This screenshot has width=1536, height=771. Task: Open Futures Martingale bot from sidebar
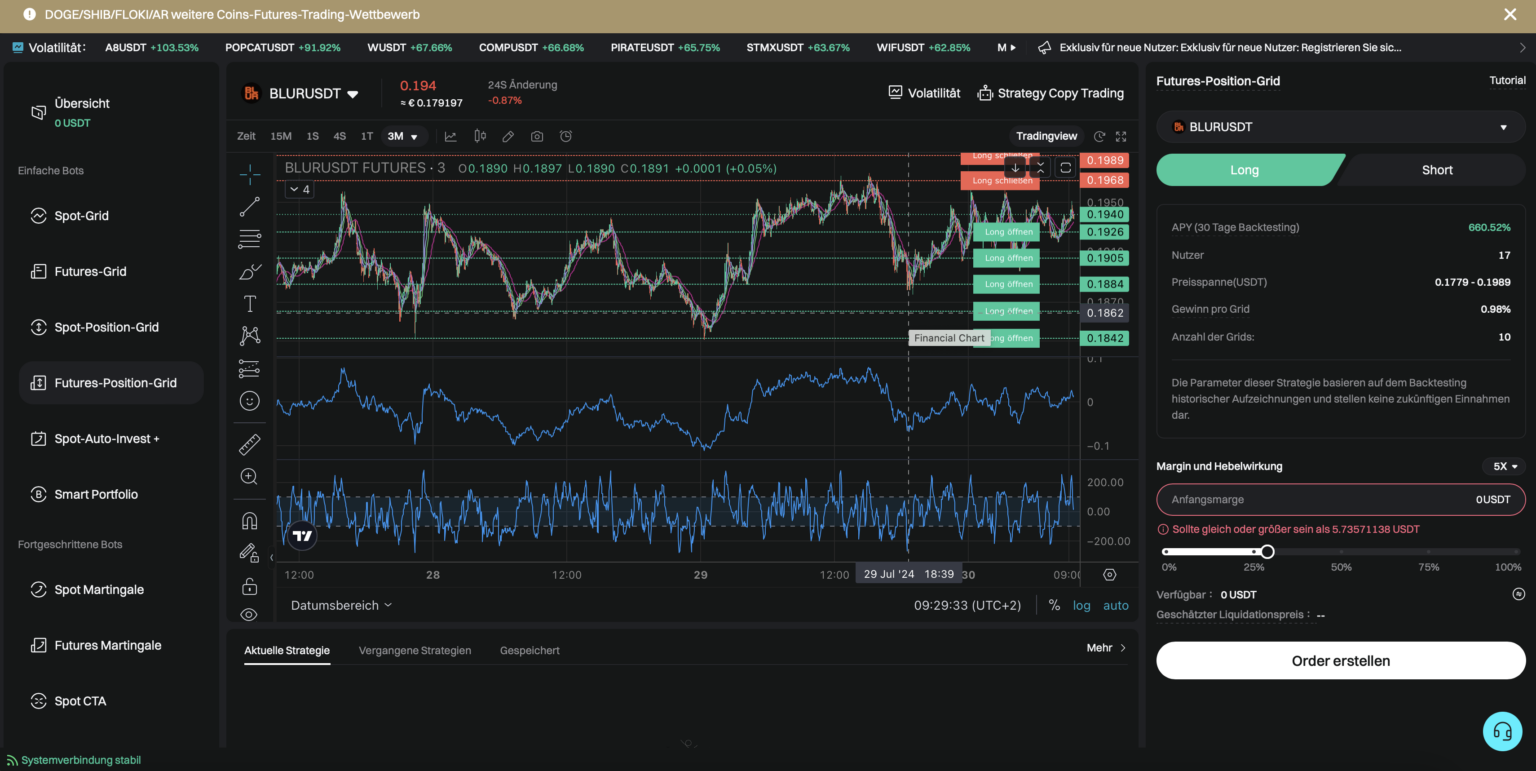tap(108, 645)
